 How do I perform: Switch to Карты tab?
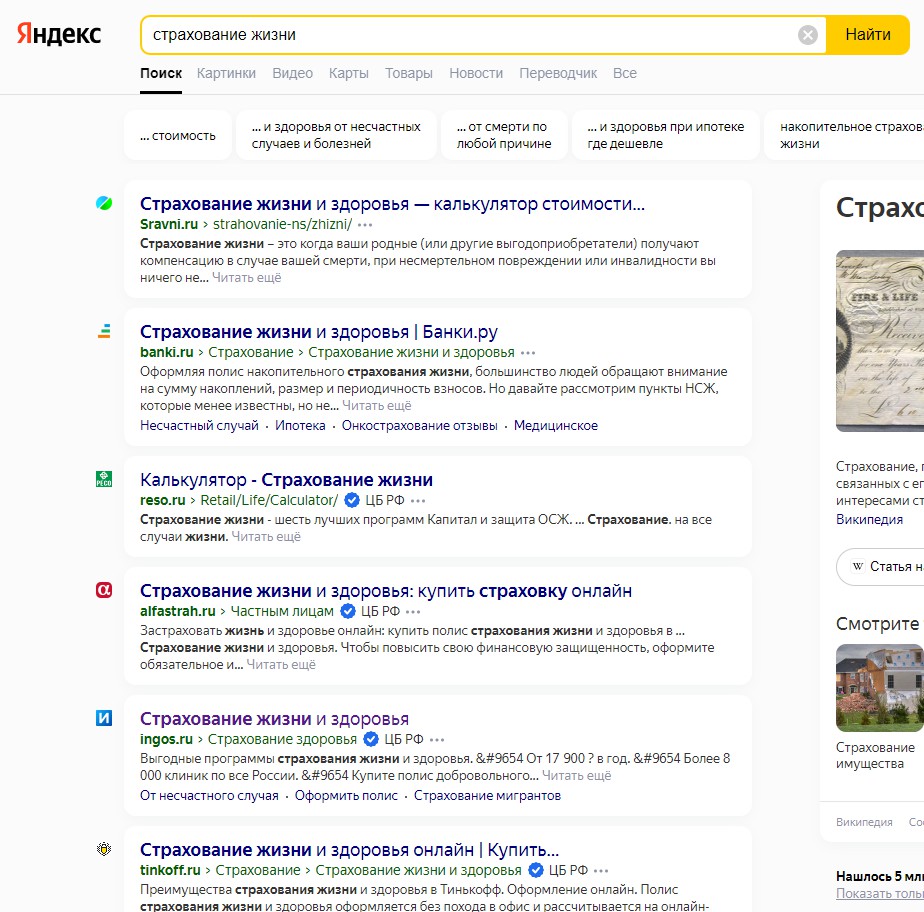tap(349, 73)
